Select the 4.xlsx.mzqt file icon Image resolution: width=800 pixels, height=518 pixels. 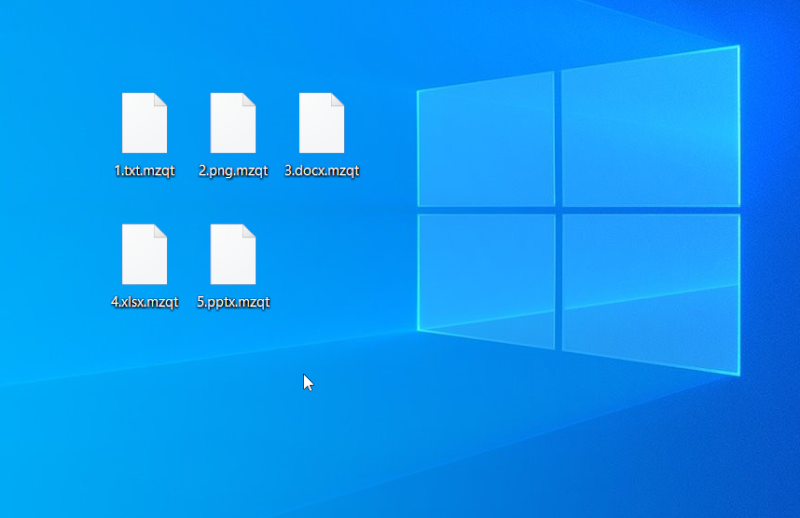click(x=144, y=254)
